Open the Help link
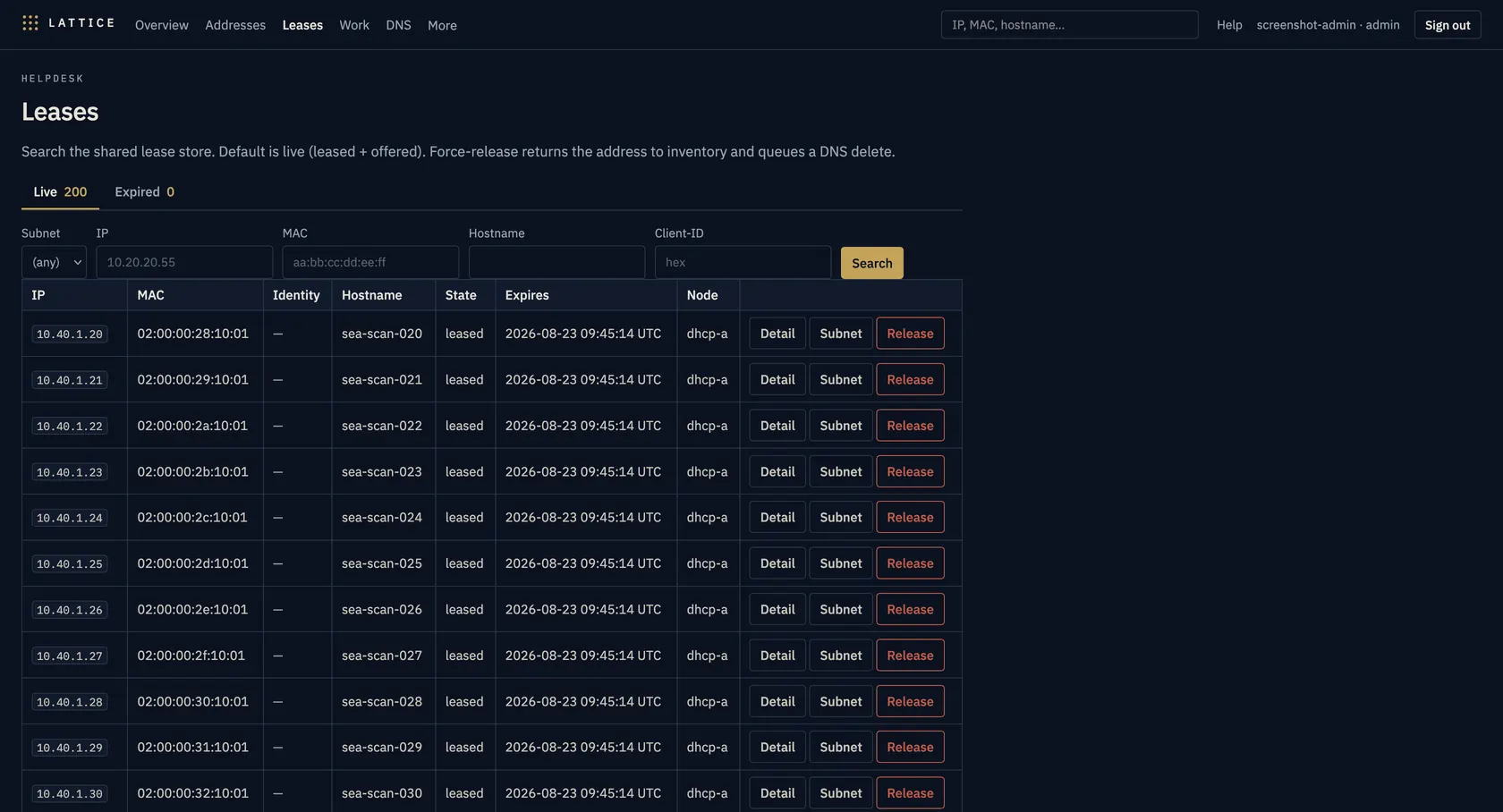 click(1229, 25)
